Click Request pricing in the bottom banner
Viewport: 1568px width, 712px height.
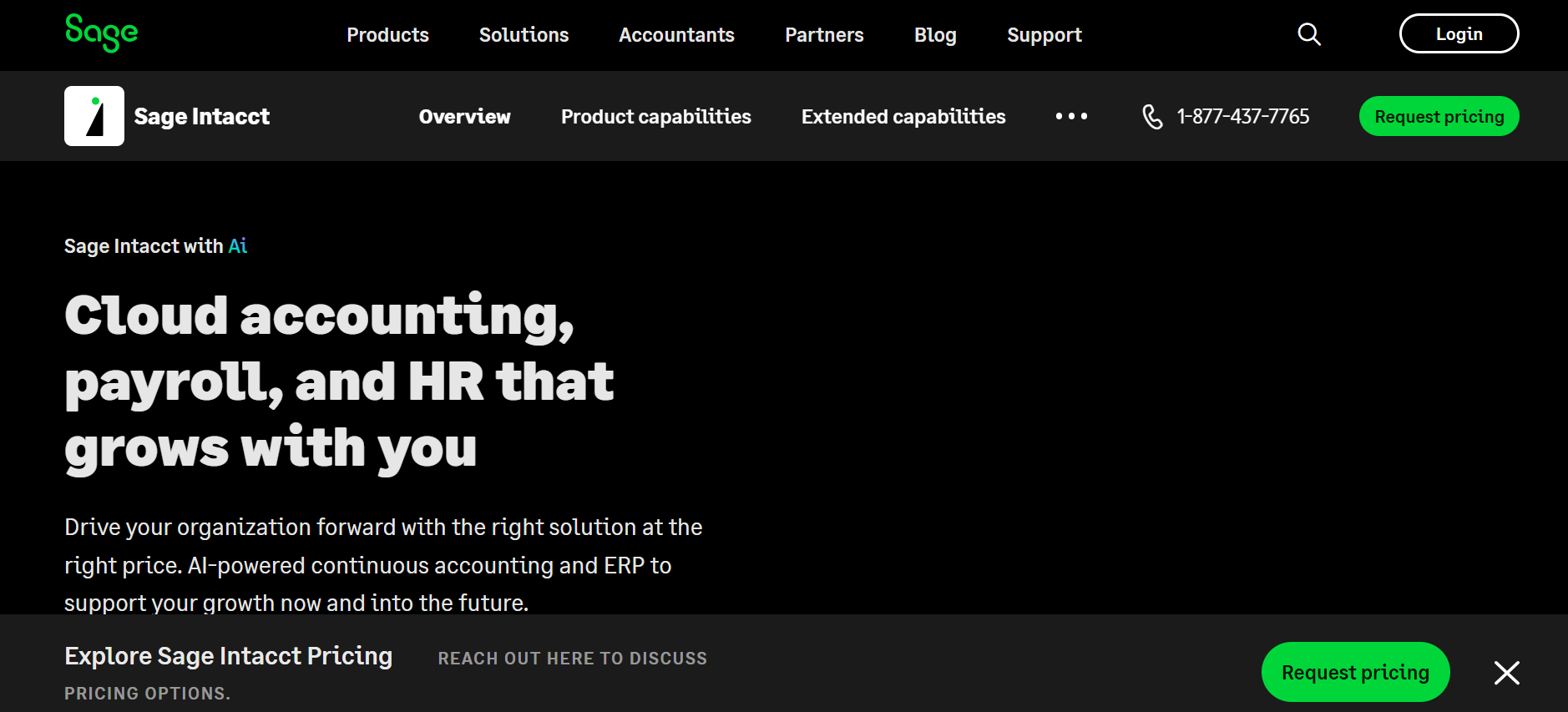1355,673
